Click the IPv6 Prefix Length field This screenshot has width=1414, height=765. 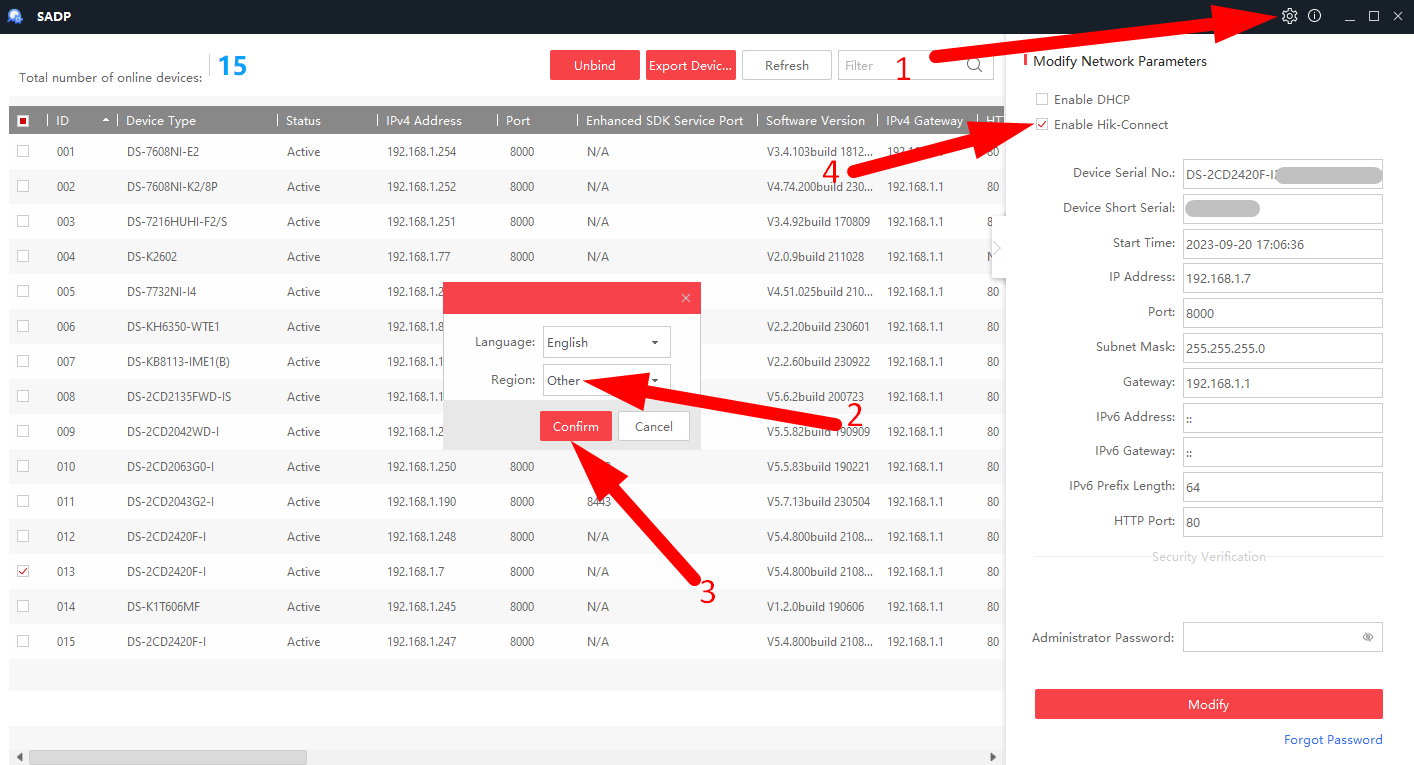click(x=1282, y=487)
